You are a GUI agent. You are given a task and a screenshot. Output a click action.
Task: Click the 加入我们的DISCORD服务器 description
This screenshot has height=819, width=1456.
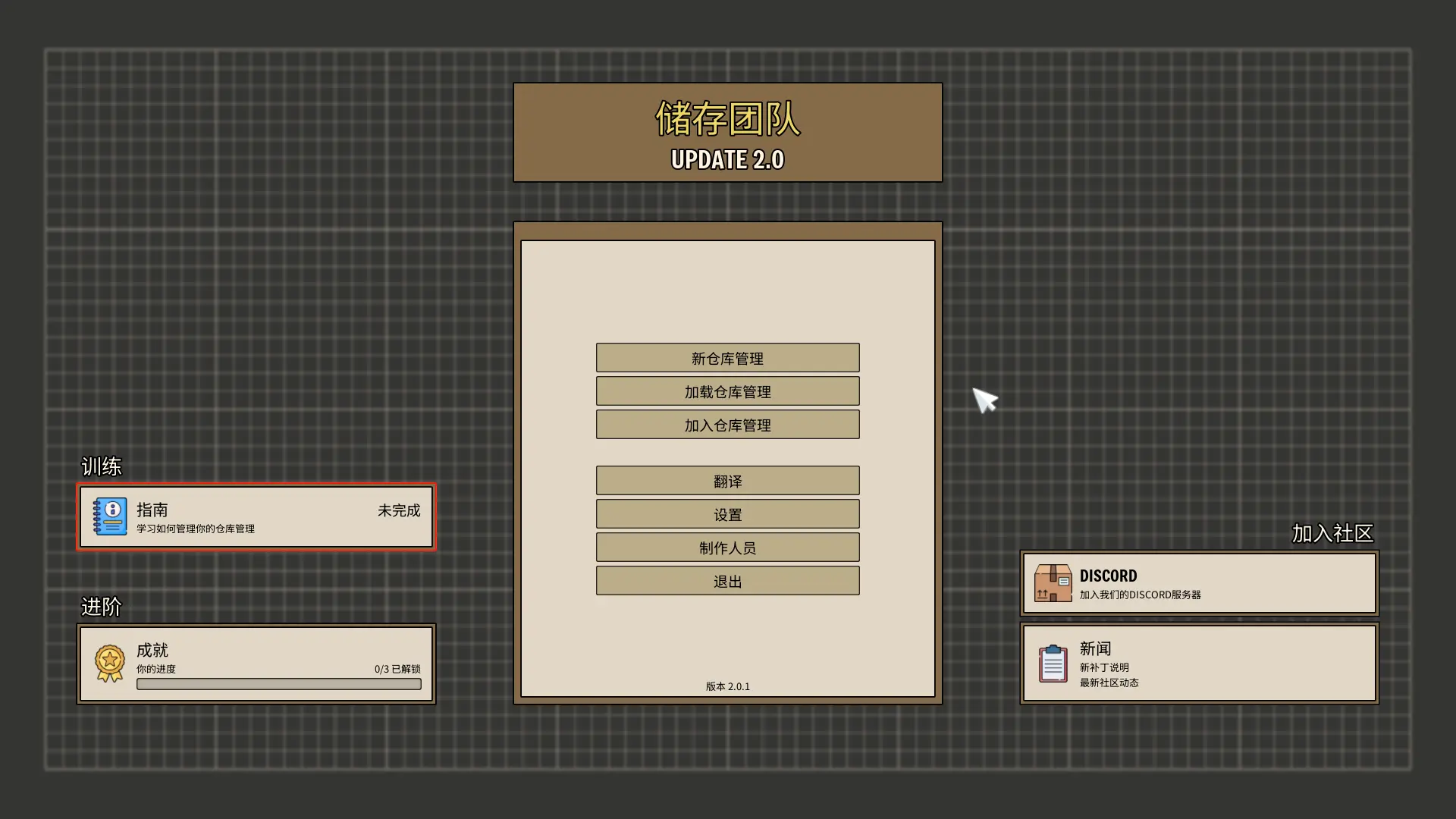coord(1141,595)
